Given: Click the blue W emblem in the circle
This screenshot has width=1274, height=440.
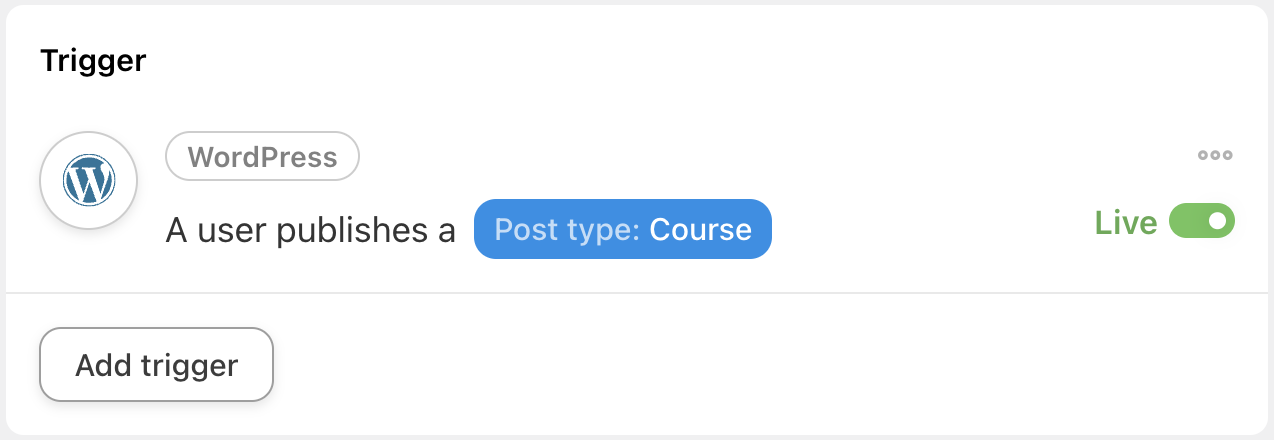Looking at the screenshot, I should 89,181.
